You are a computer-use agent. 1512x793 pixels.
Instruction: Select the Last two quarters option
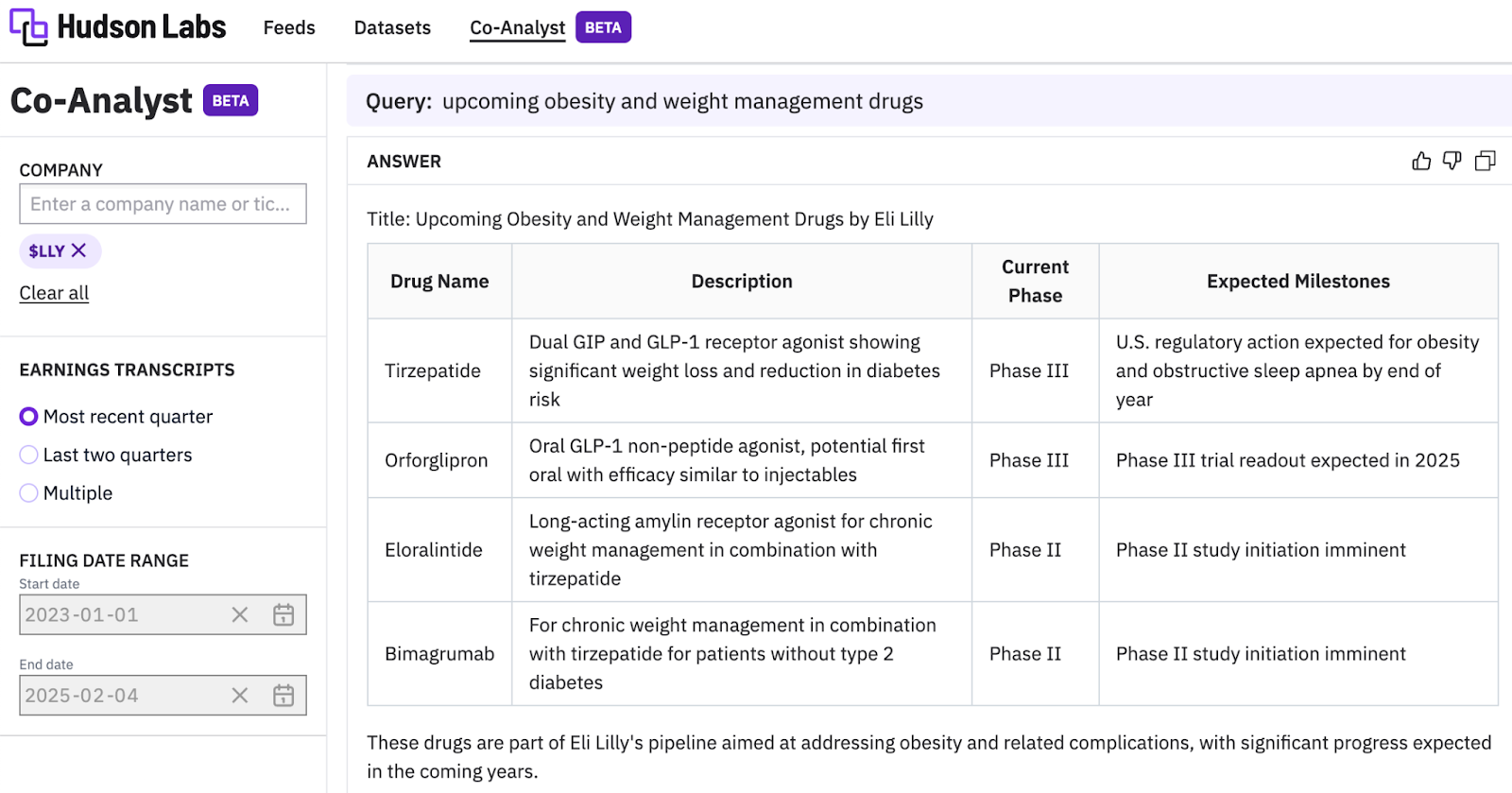[x=29, y=455]
